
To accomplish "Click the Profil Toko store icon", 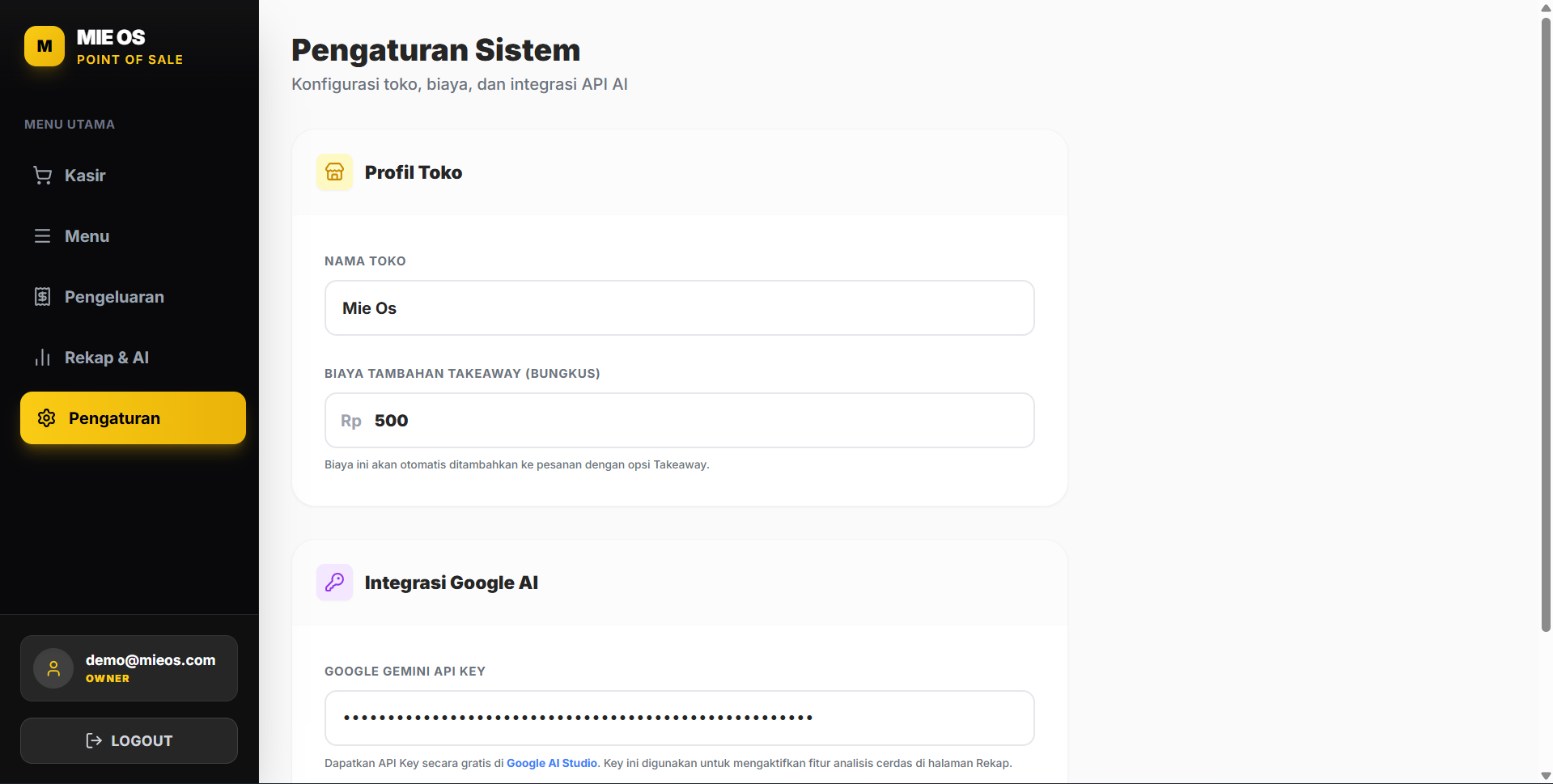I will click(x=334, y=172).
